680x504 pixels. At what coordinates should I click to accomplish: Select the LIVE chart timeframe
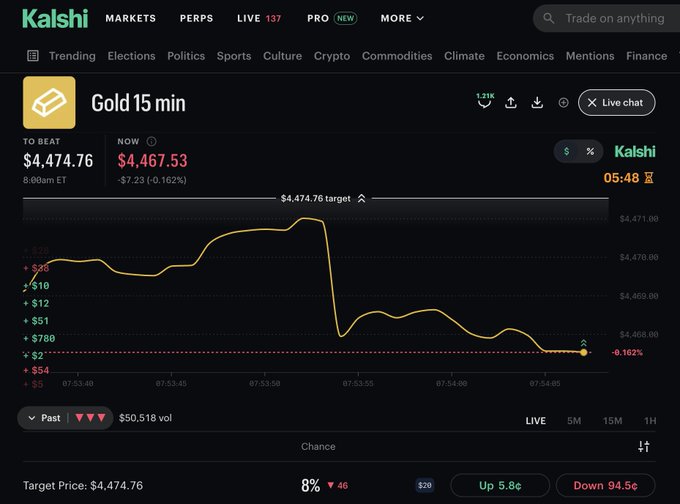(536, 421)
